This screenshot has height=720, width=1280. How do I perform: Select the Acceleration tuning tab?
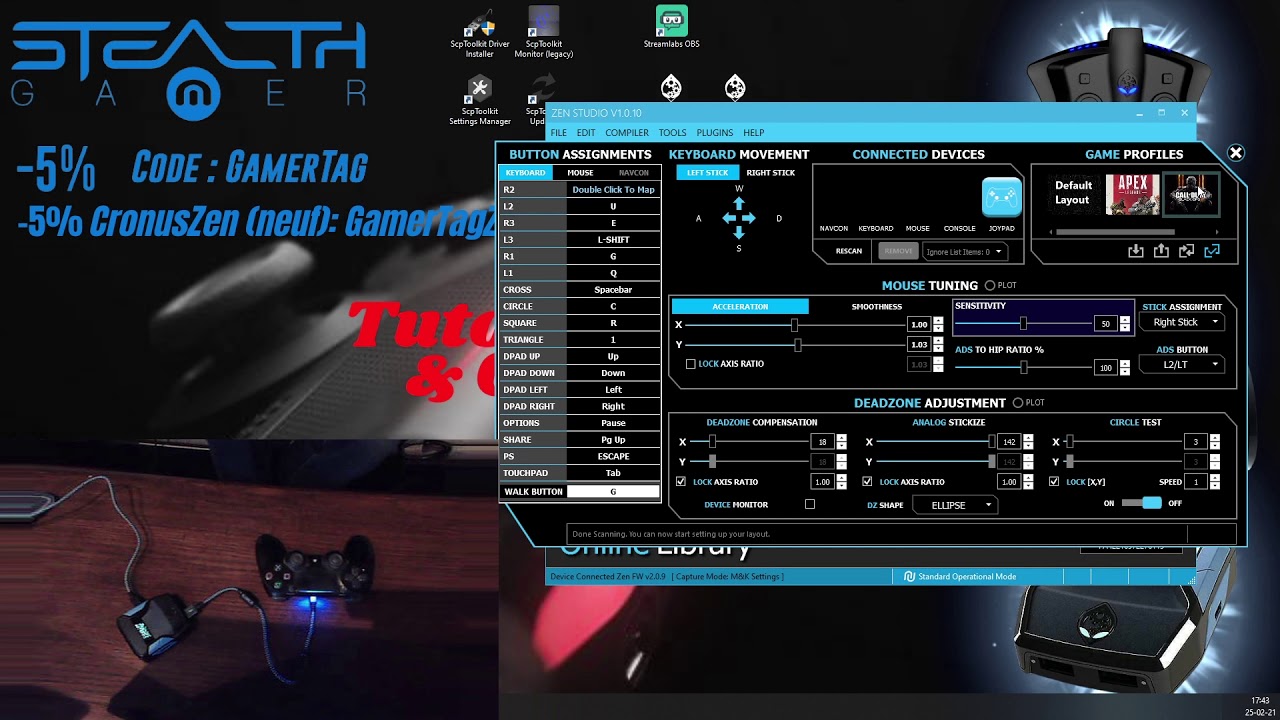pyautogui.click(x=740, y=307)
